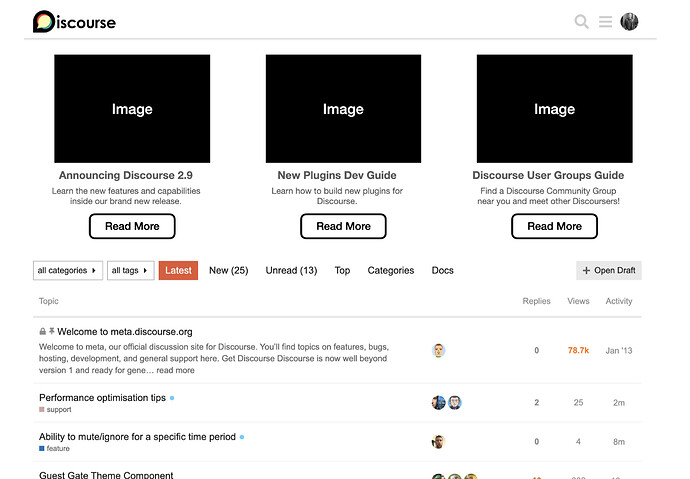This screenshot has width=690, height=479.
Task: Sort by the Replies column header
Action: tap(536, 301)
